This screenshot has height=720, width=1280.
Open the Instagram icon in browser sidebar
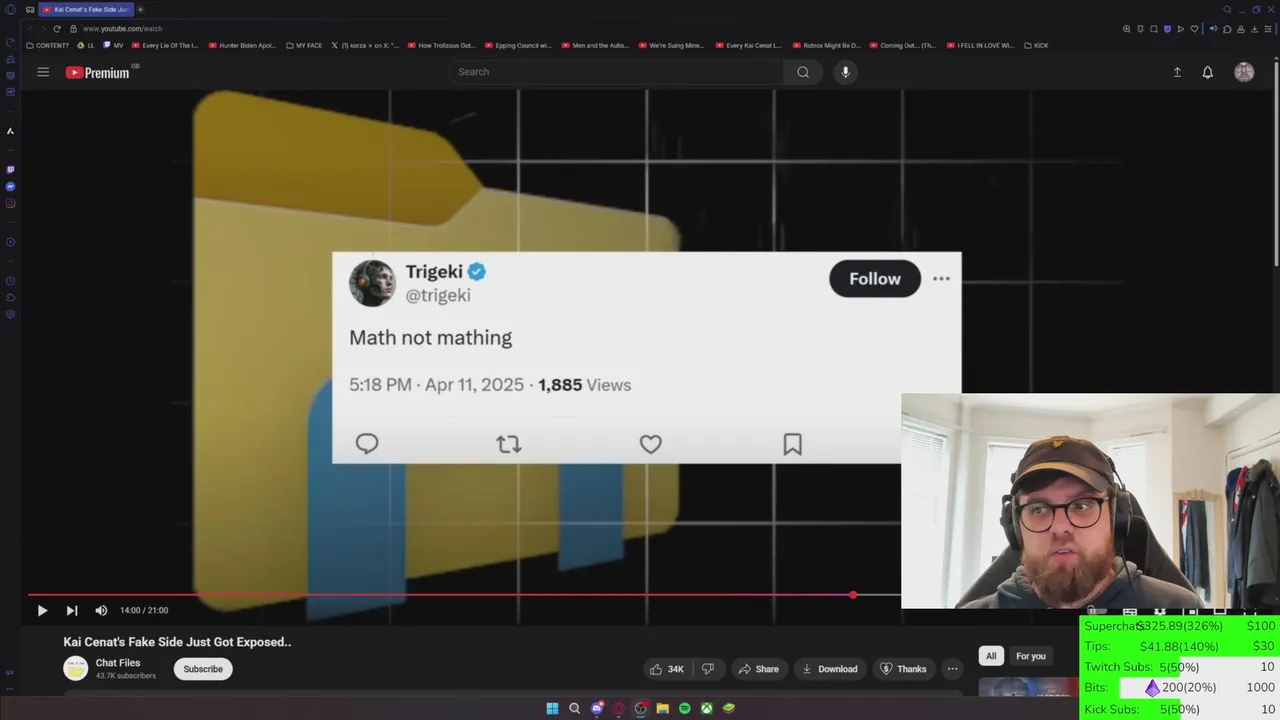[10, 204]
